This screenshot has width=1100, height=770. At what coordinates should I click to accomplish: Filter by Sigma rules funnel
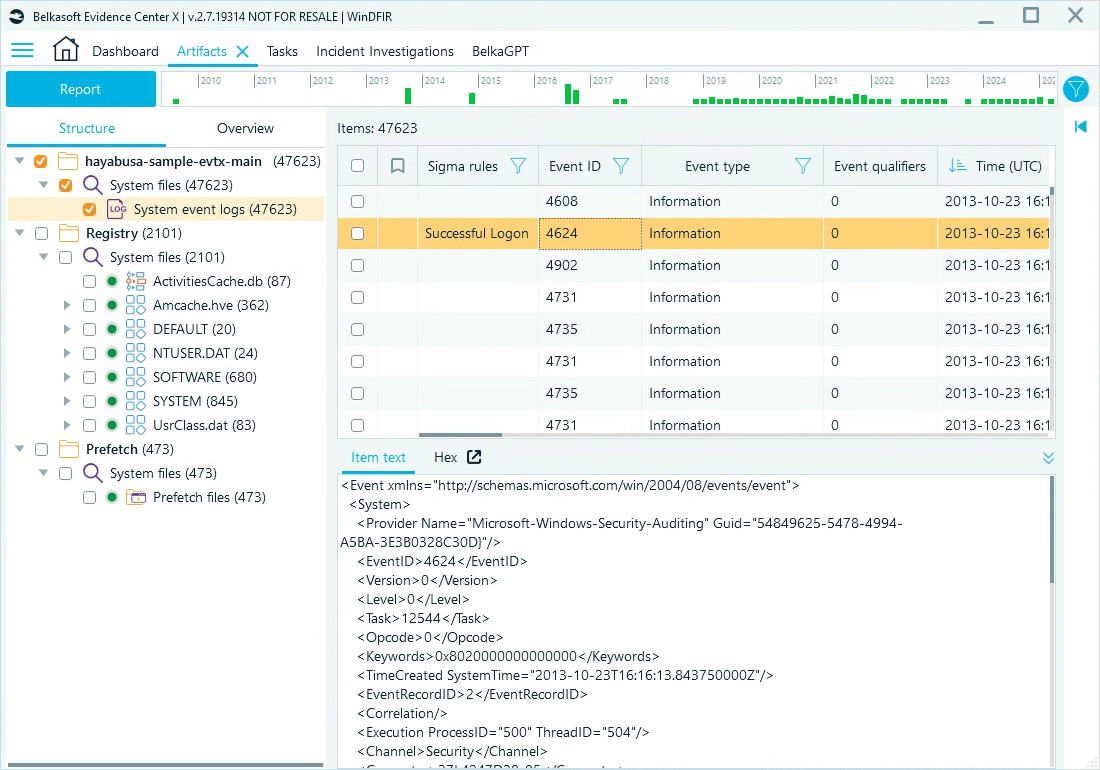pos(518,166)
